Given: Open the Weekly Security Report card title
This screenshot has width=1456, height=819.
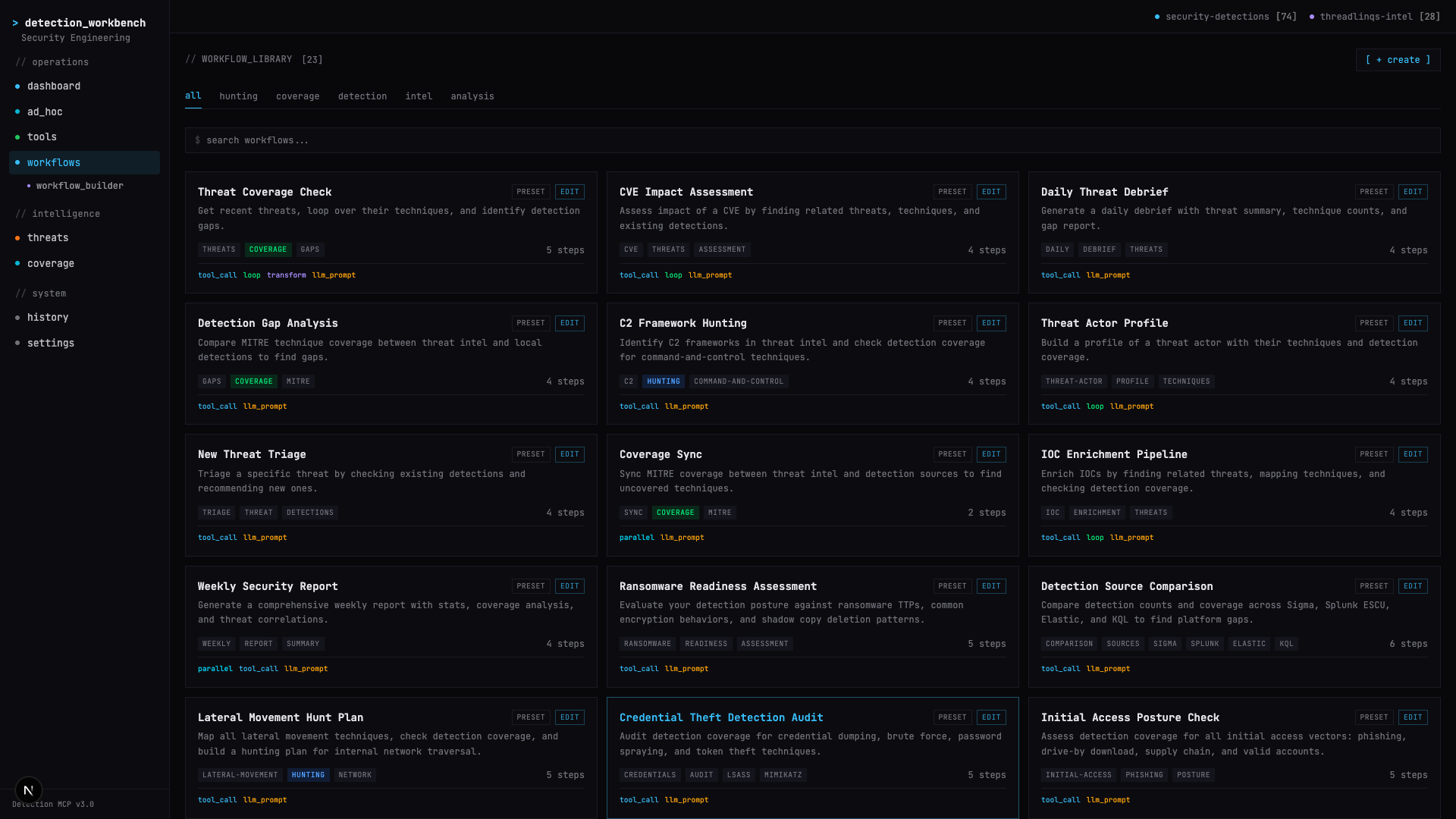Looking at the screenshot, I should [x=268, y=586].
